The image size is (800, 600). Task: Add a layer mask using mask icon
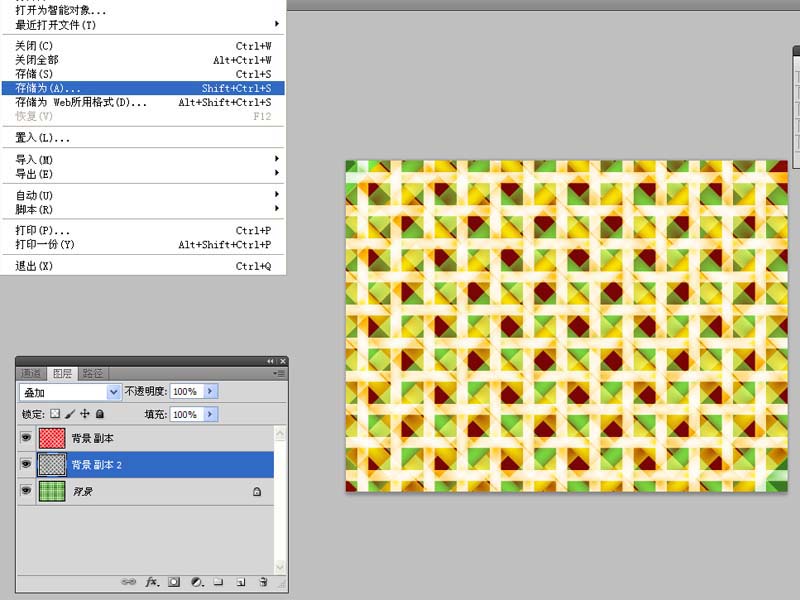coord(174,582)
